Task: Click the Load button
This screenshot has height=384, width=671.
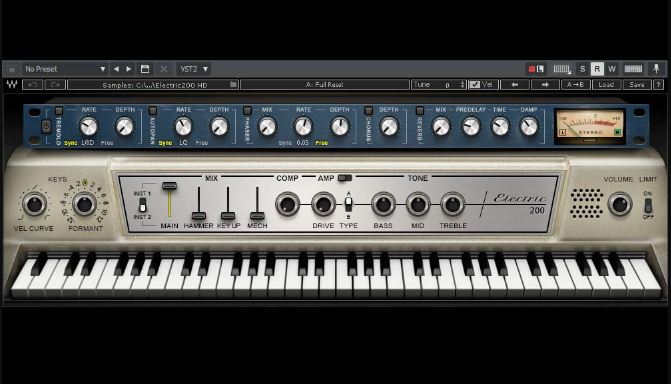Action: tap(606, 85)
